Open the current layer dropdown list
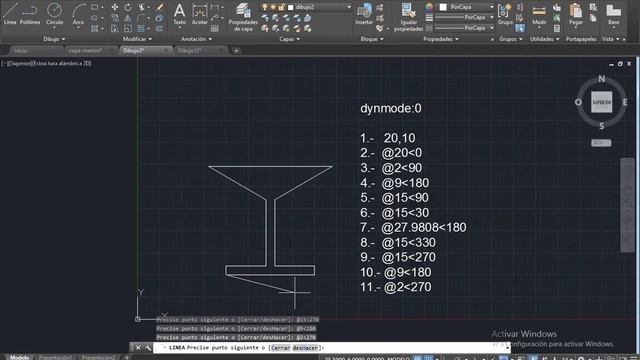This screenshot has width=640, height=360. click(x=349, y=7)
